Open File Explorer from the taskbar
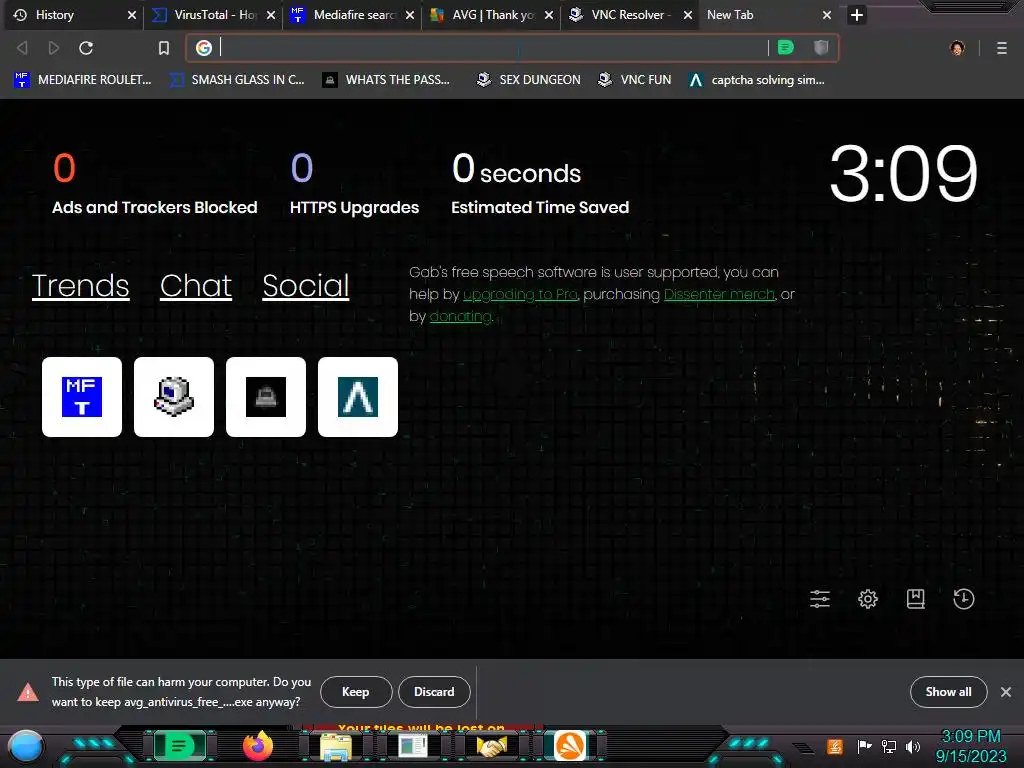This screenshot has width=1024, height=768. (336, 746)
